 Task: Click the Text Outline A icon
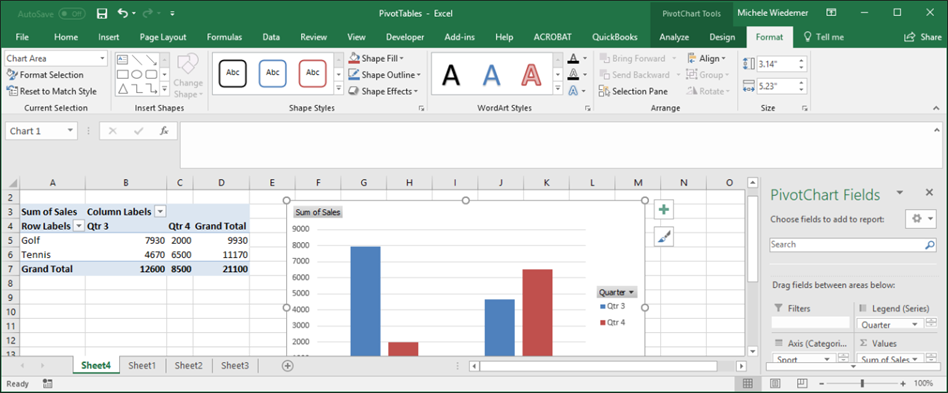coord(573,74)
